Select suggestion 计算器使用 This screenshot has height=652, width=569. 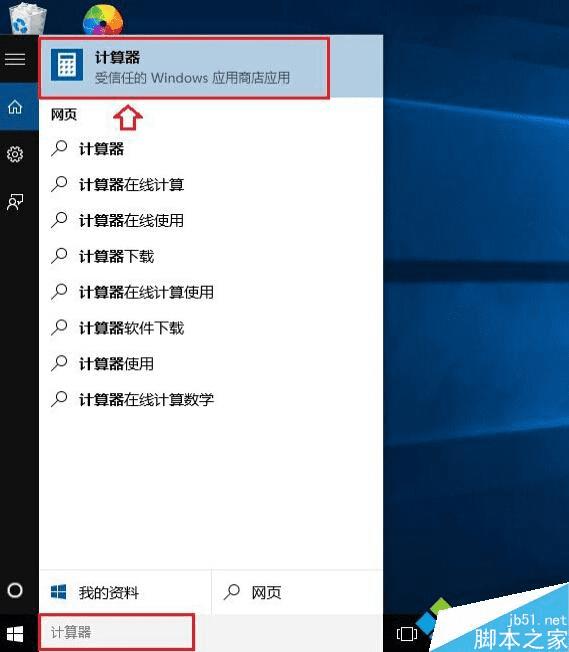pyautogui.click(x=211, y=364)
